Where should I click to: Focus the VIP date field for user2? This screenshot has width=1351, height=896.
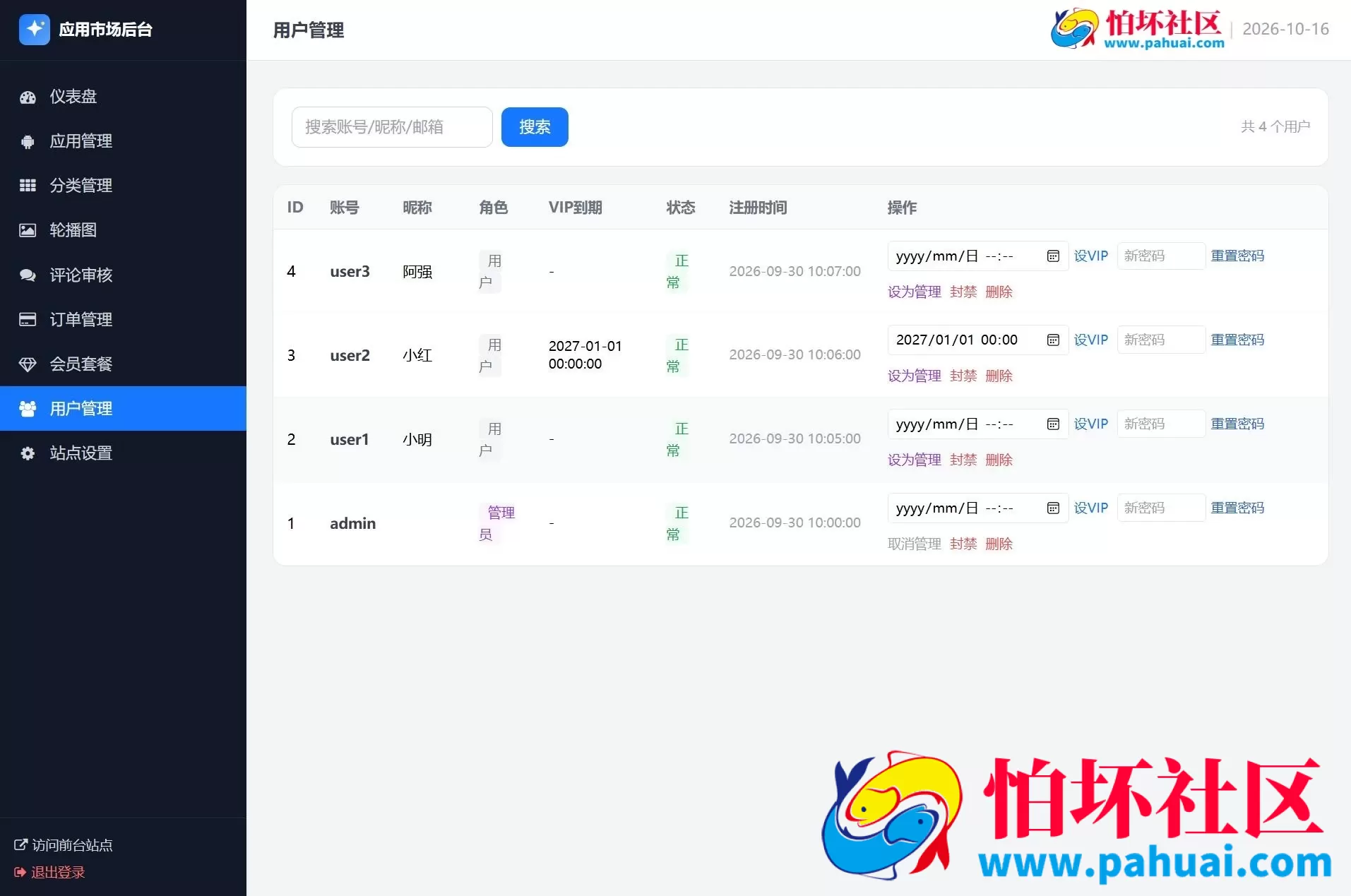[x=977, y=340]
